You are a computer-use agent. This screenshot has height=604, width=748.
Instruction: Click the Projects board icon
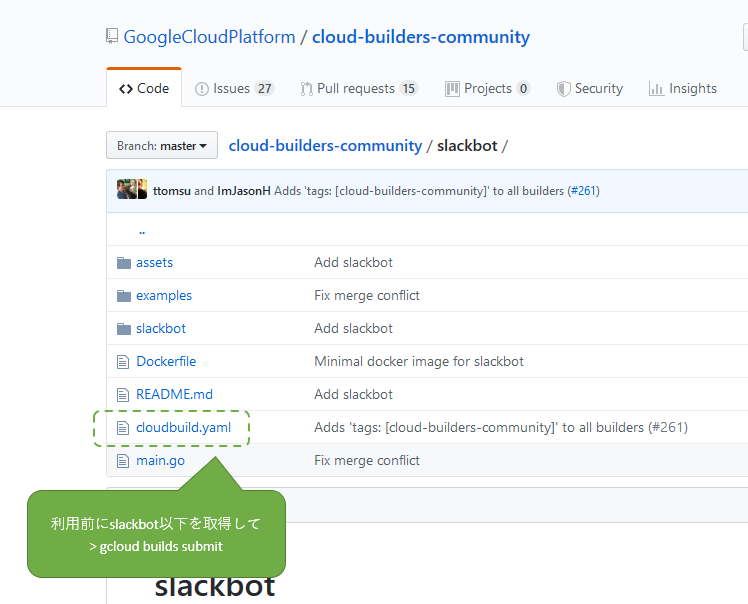click(452, 89)
